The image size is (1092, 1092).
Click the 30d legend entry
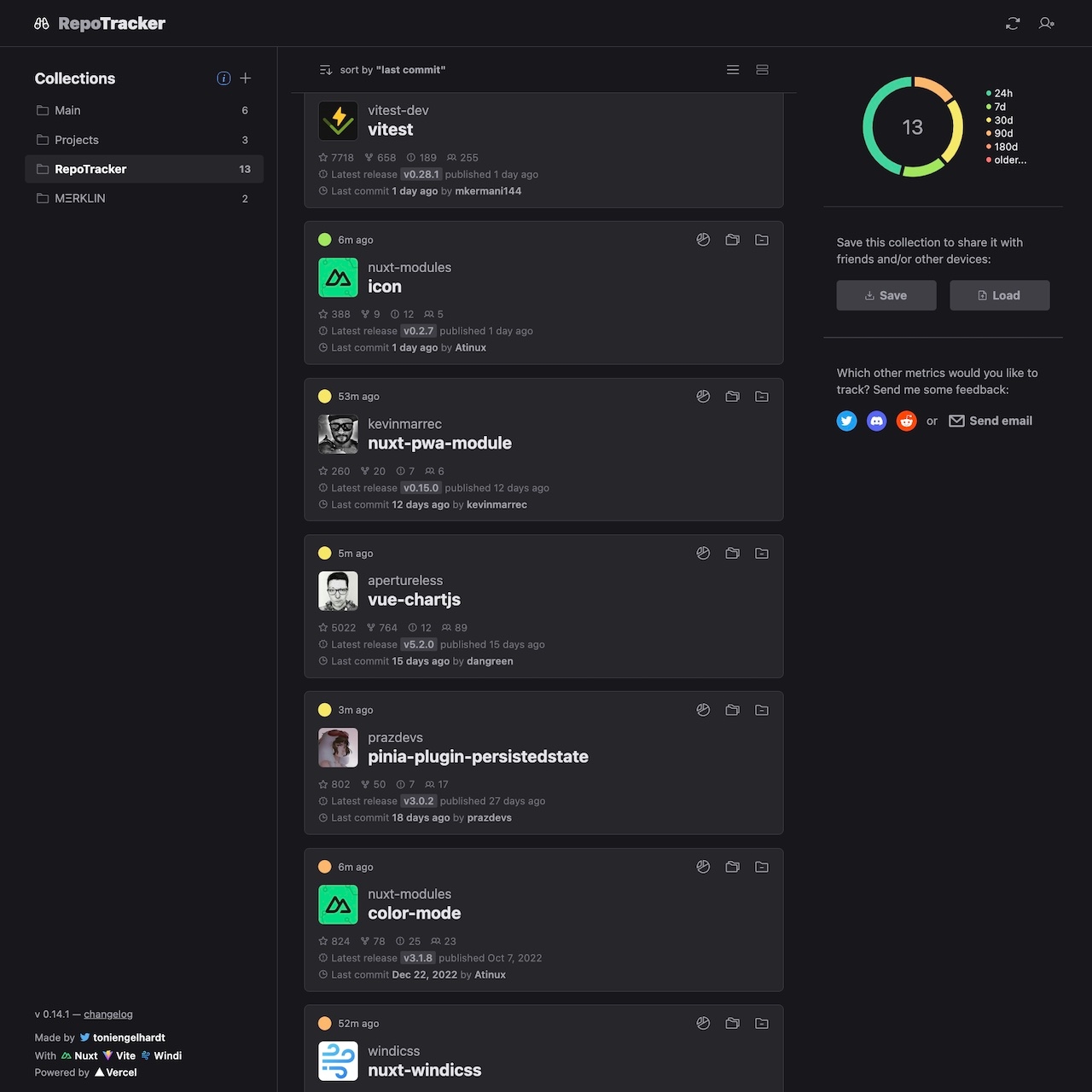(999, 120)
